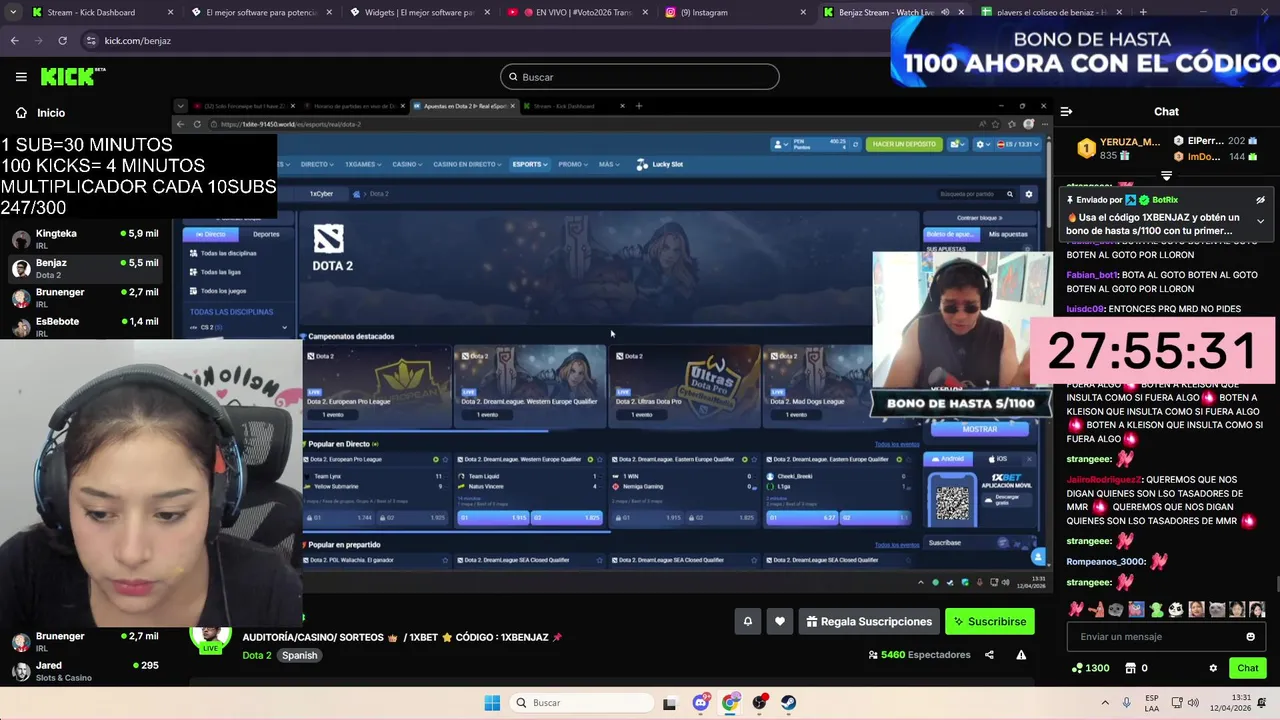Hide the pinned BotRix message
This screenshot has height=720, width=1280.
tap(1260, 200)
